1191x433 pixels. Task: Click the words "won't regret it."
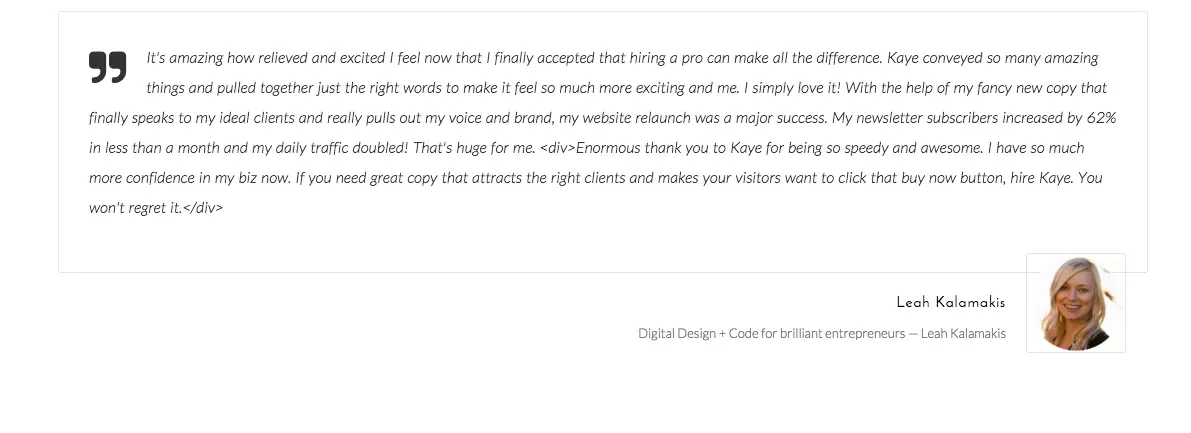pyautogui.click(x=135, y=208)
